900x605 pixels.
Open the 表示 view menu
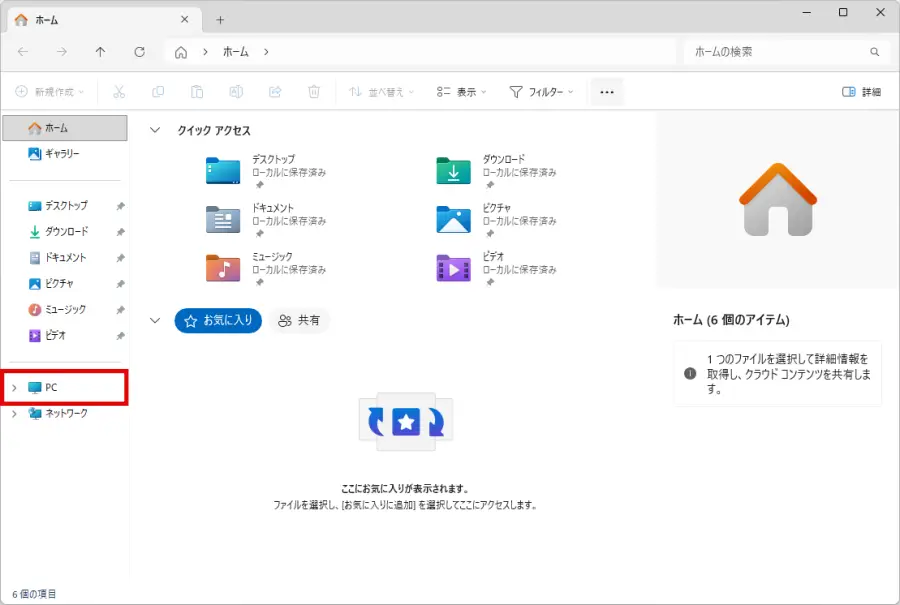click(x=462, y=91)
